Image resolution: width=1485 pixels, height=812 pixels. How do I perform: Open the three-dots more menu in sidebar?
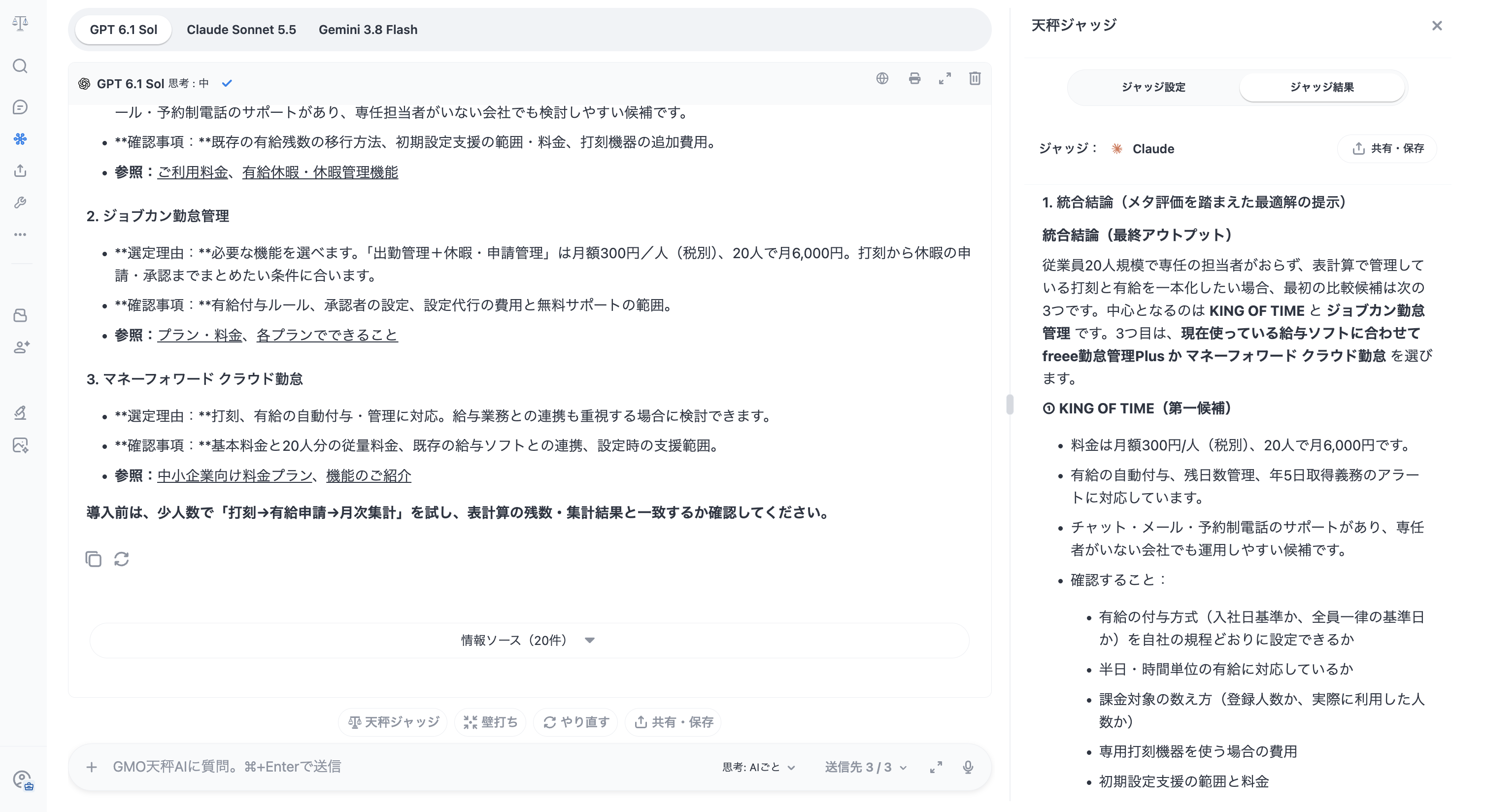coord(20,235)
